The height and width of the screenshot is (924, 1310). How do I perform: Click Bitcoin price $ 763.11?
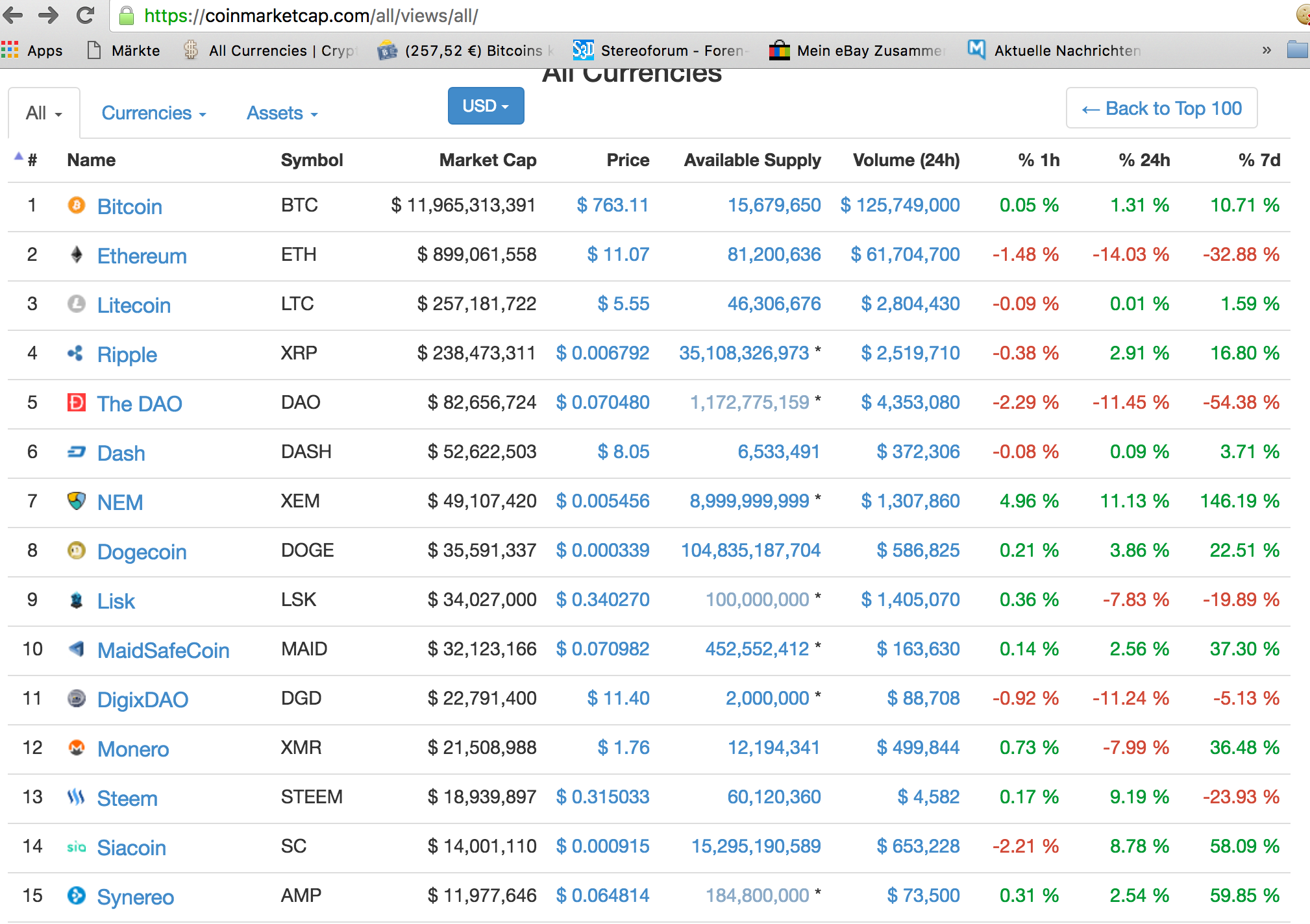(x=613, y=205)
